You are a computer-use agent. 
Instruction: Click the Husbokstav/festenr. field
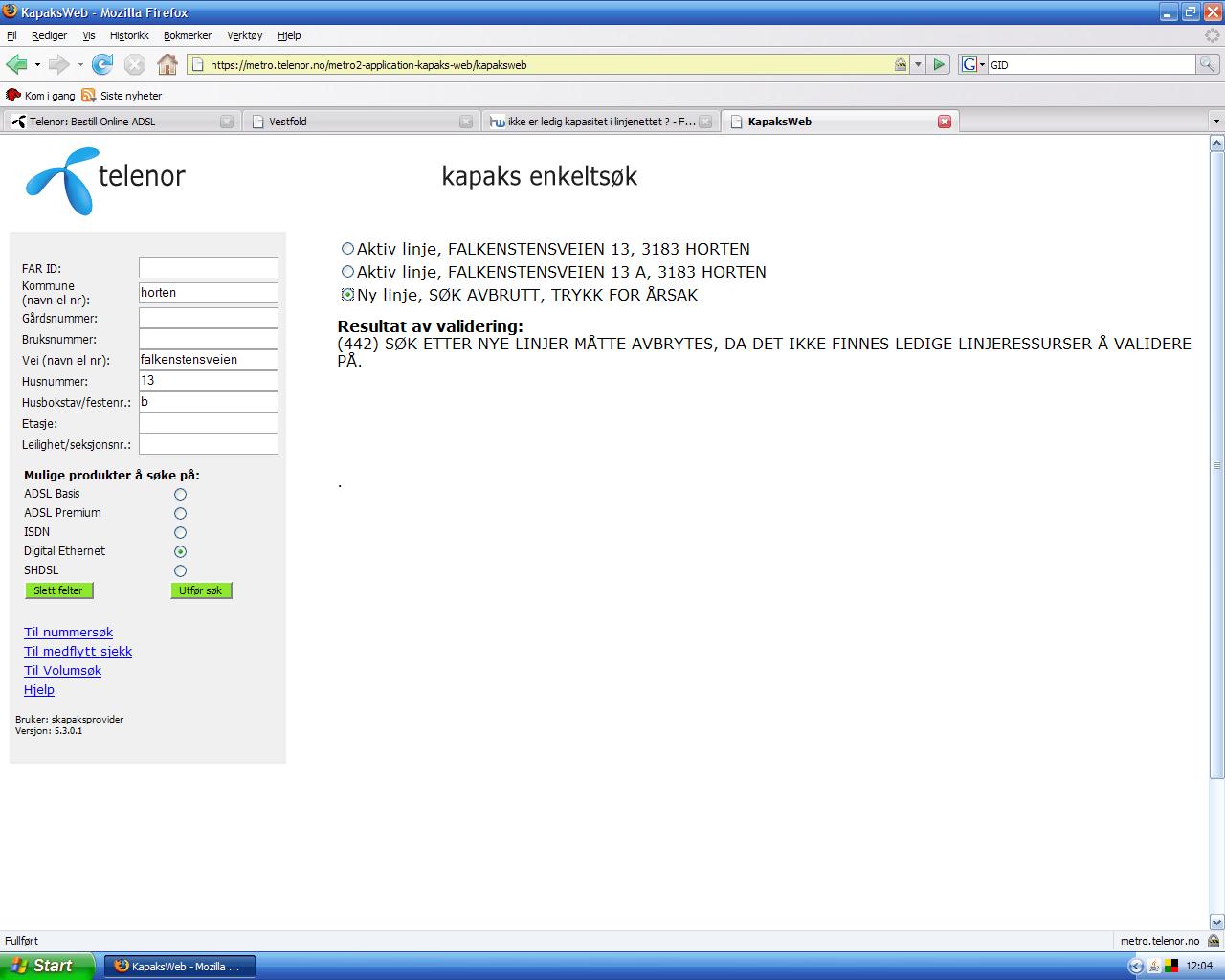[209, 402]
